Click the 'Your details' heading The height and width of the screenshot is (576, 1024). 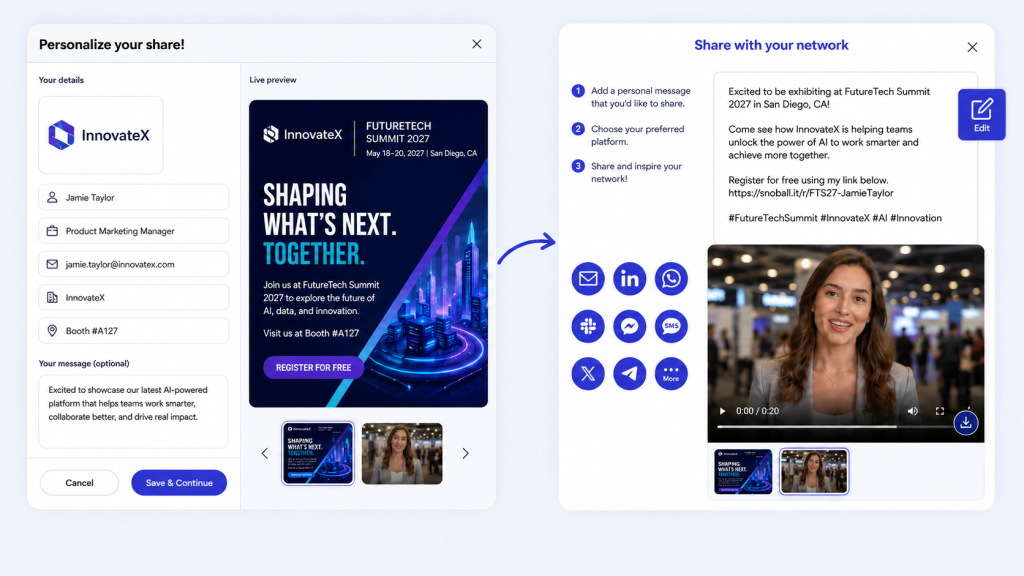[x=61, y=80]
